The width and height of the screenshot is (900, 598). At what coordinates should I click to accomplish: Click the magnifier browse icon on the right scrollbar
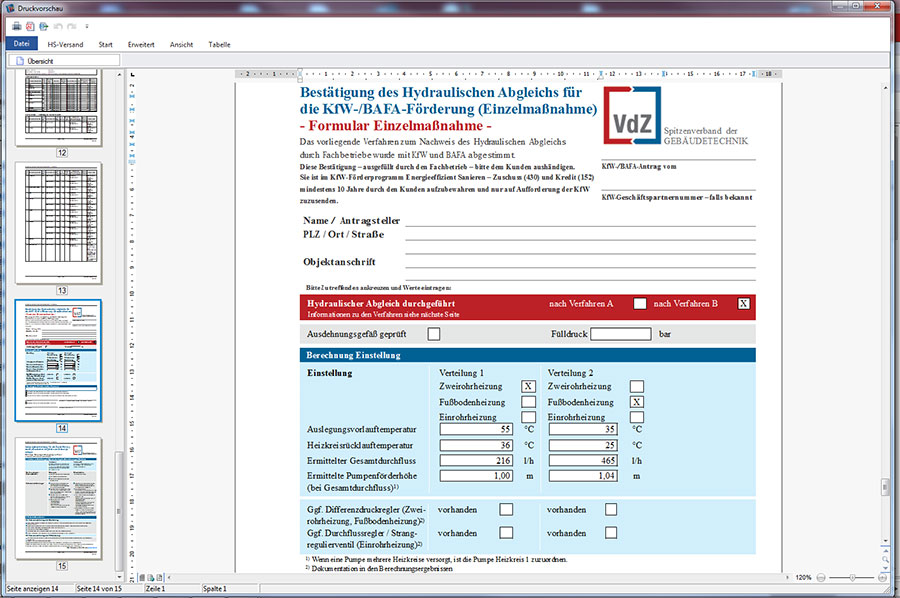(885, 560)
